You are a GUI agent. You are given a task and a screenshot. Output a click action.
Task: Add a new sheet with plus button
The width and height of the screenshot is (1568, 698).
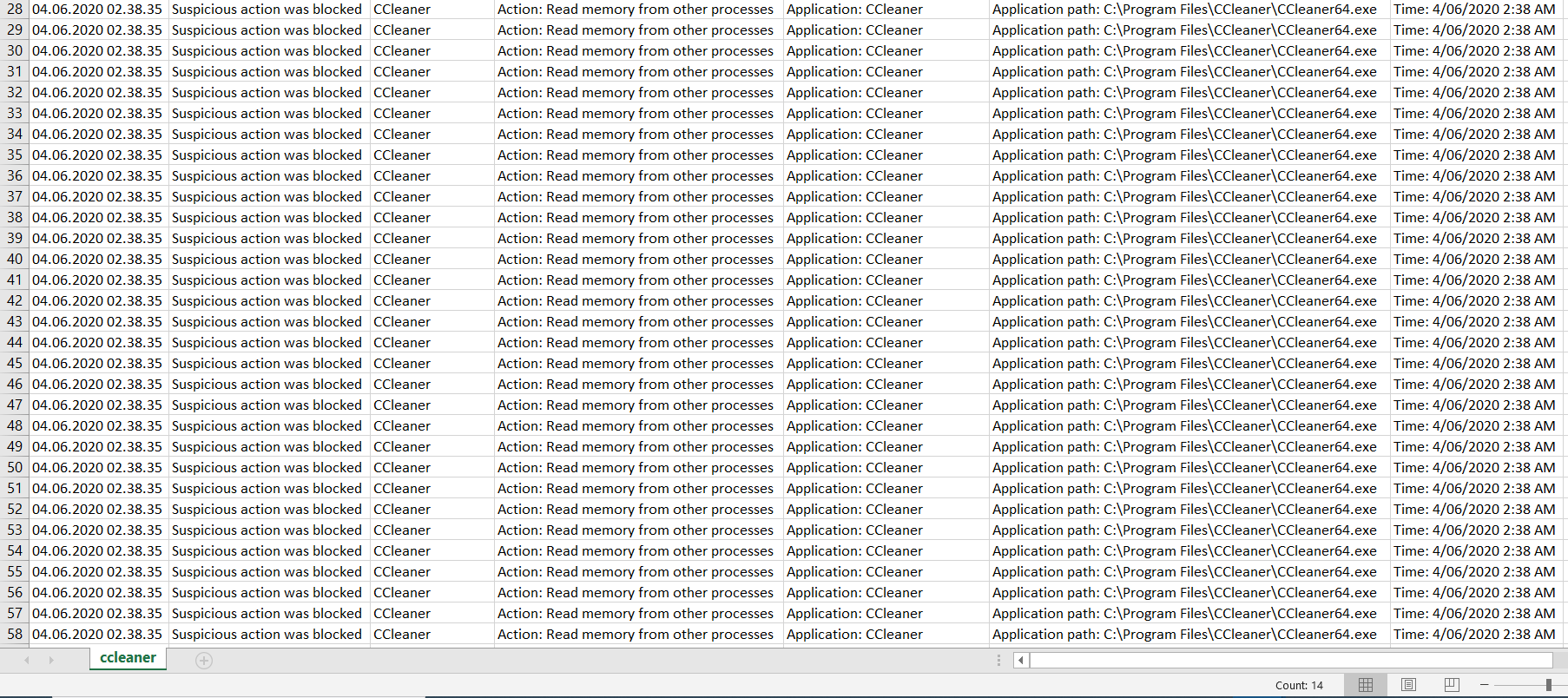tap(204, 661)
